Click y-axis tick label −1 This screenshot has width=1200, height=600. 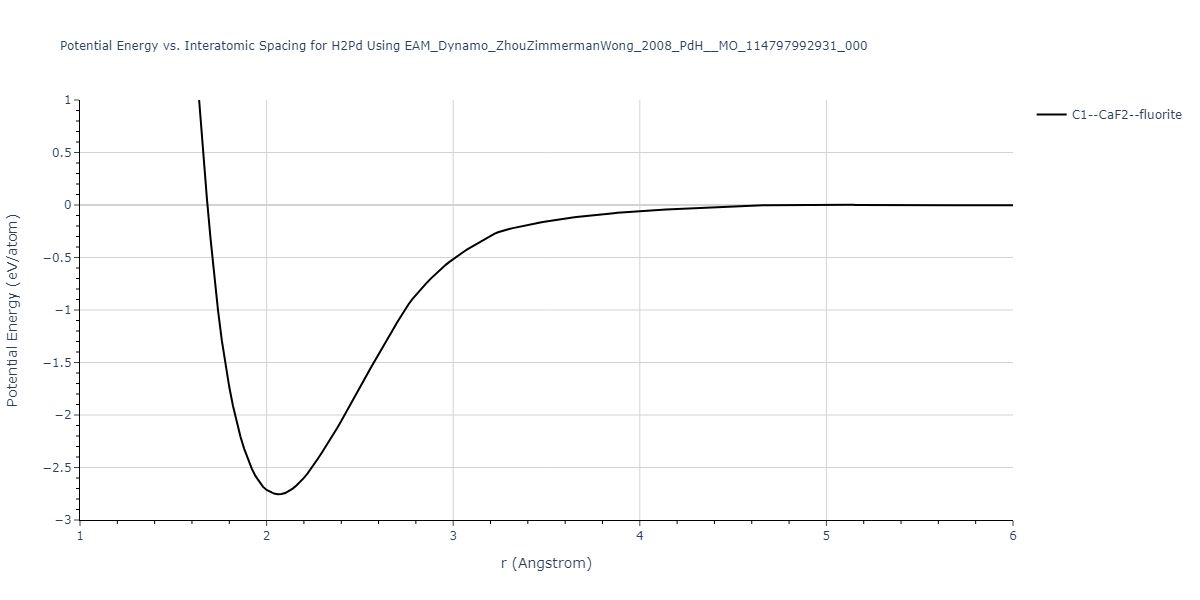coord(62,310)
